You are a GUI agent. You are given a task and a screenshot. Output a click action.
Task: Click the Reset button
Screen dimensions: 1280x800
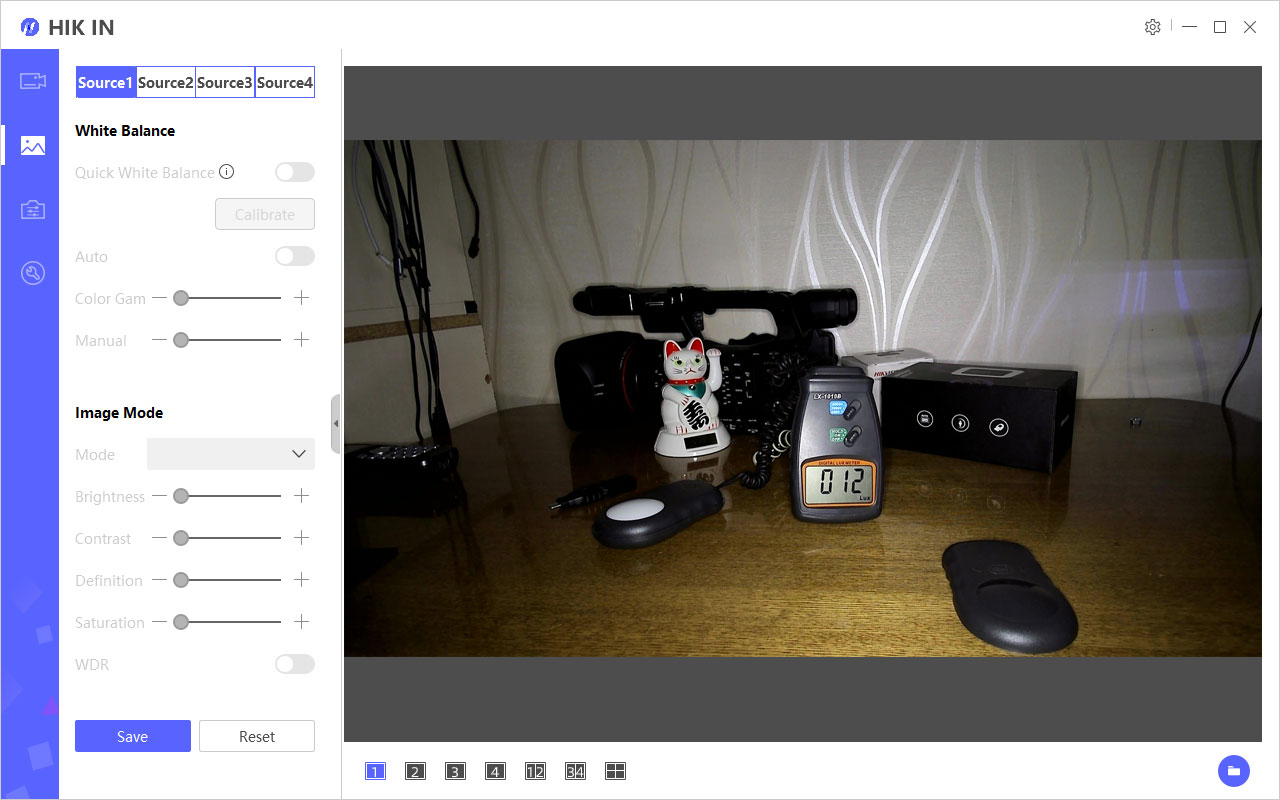(257, 736)
